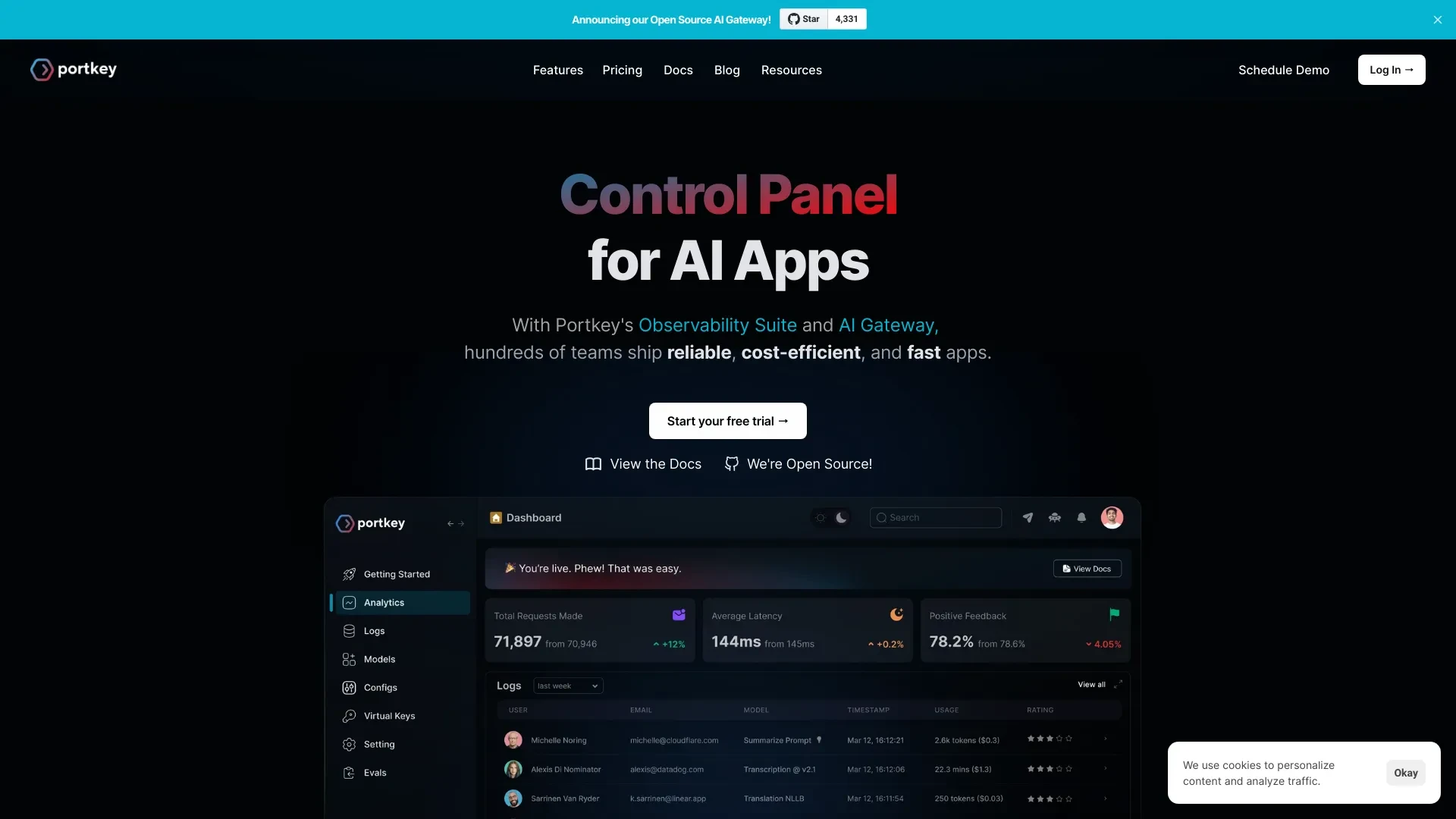Screen dimensions: 1456x819
Task: Click the Virtual Keys sidebar icon
Action: [x=347, y=715]
